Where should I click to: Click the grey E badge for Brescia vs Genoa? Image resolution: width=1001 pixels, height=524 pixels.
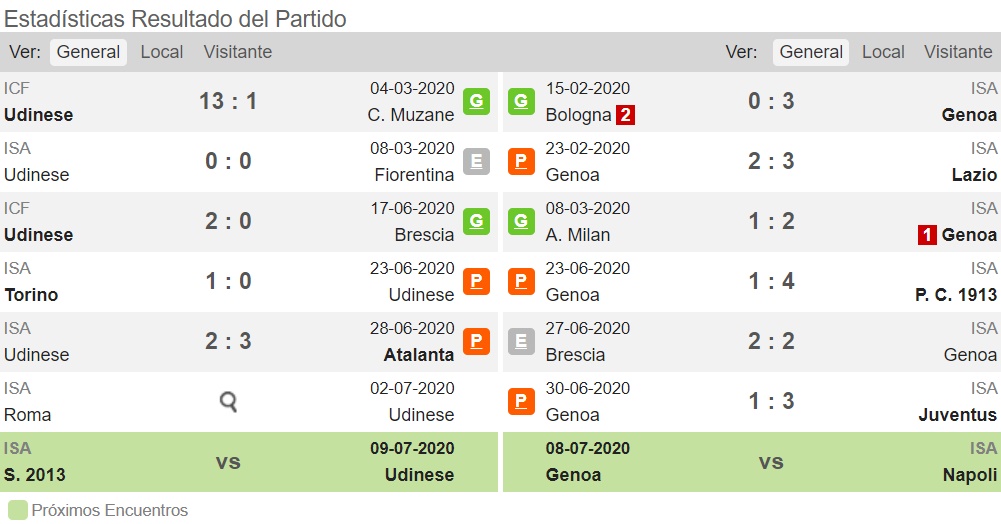click(521, 341)
